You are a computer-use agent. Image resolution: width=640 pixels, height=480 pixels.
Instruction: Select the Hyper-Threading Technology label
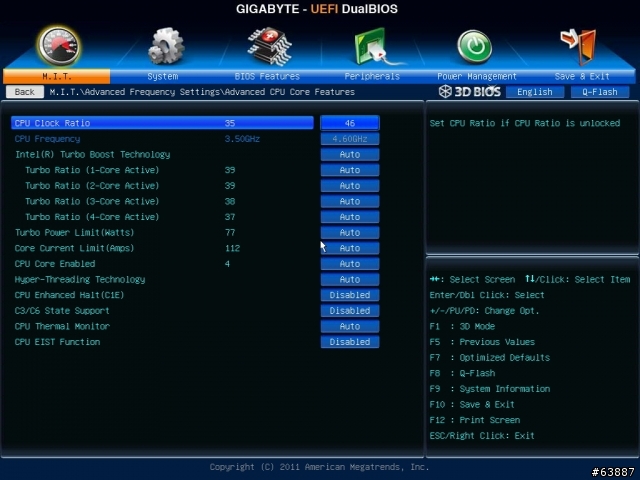click(x=80, y=280)
